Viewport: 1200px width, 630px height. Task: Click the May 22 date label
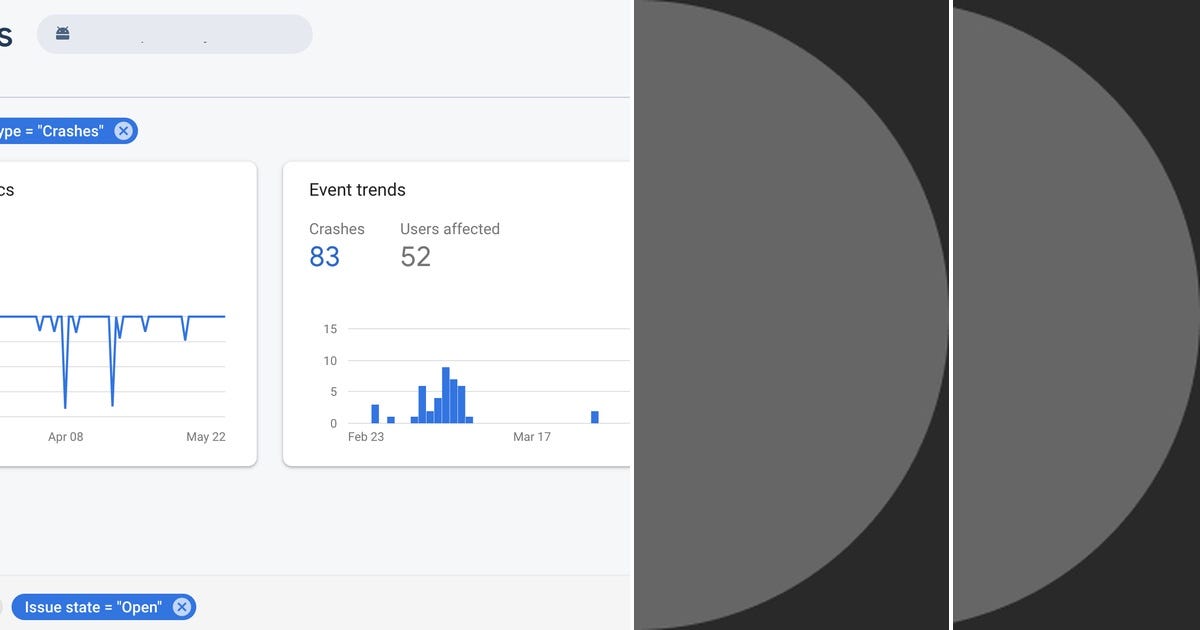point(206,437)
